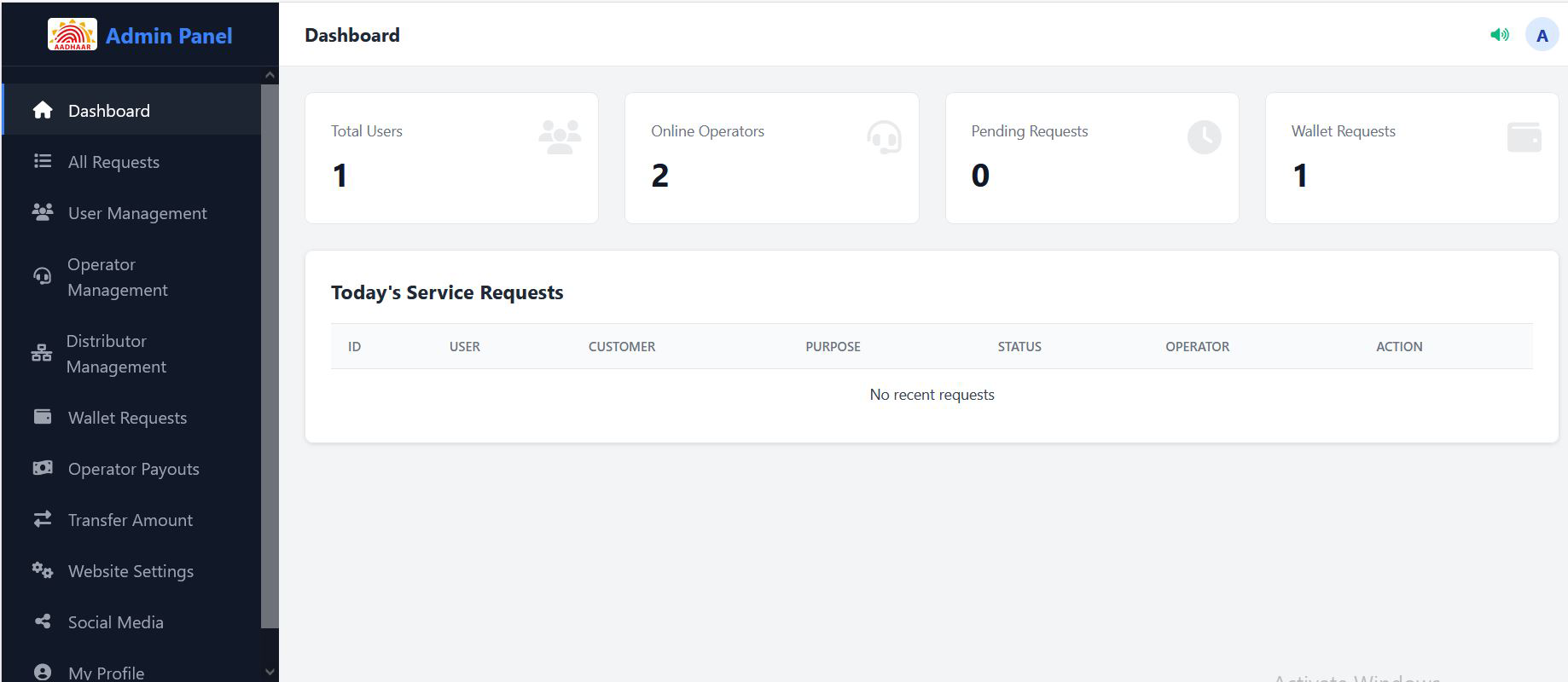Image resolution: width=1568 pixels, height=682 pixels.
Task: Click the Operator Management headset icon
Action: click(x=42, y=276)
